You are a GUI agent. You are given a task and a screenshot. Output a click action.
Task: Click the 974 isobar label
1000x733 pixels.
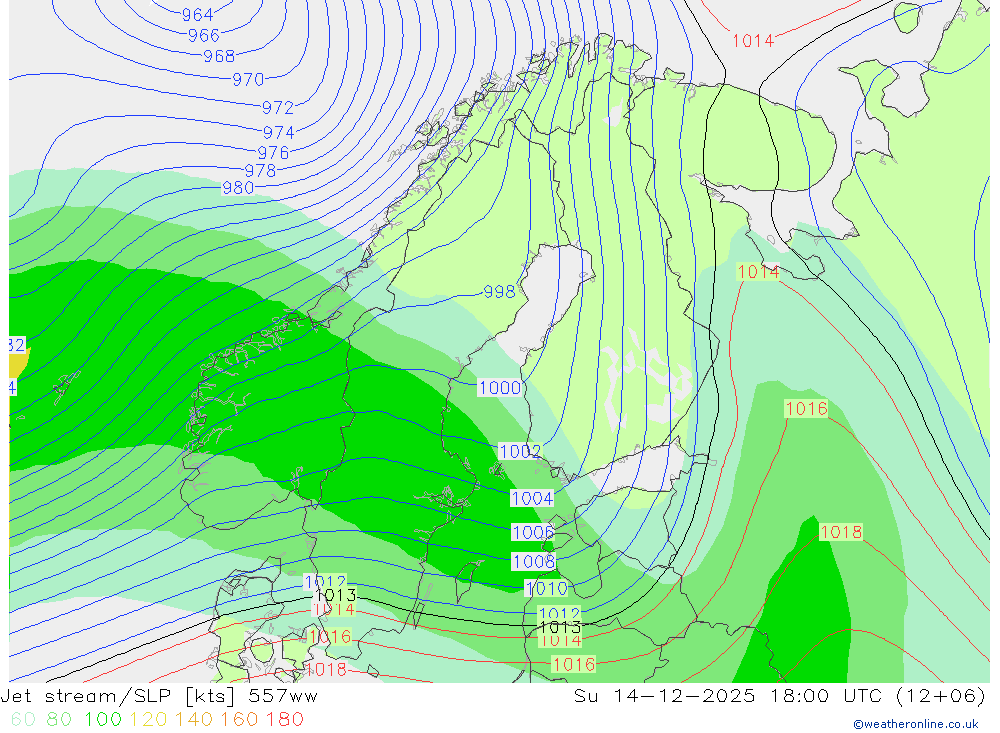[279, 132]
